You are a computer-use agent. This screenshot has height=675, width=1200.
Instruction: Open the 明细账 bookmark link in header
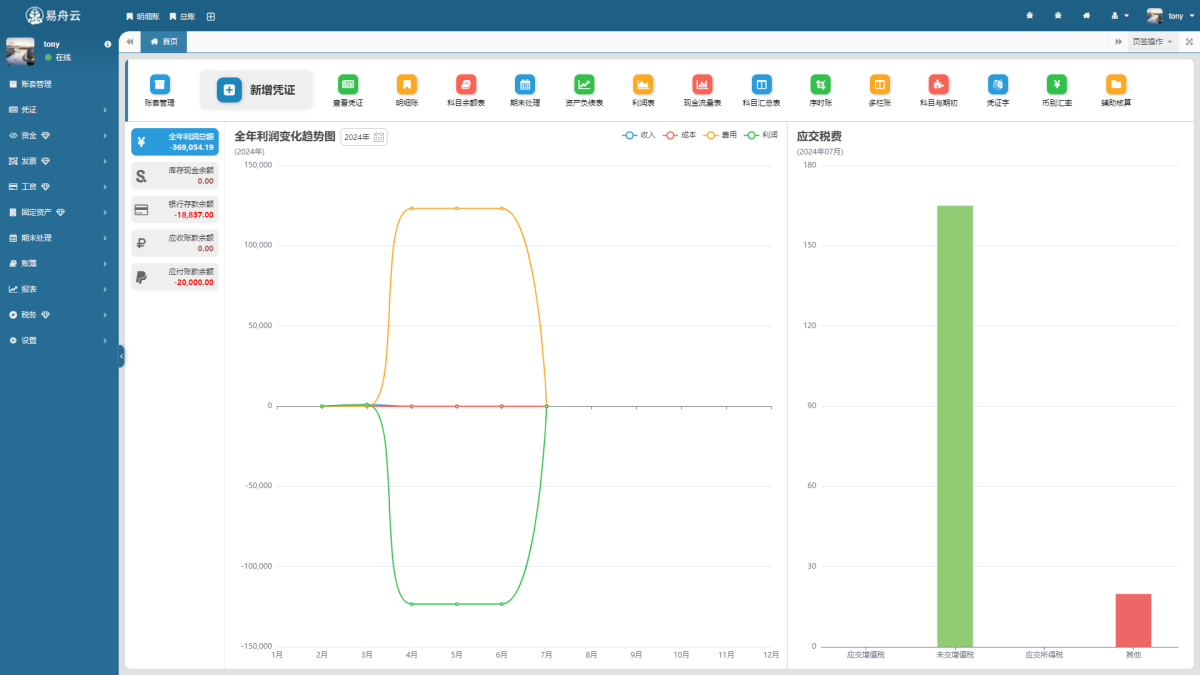point(143,16)
